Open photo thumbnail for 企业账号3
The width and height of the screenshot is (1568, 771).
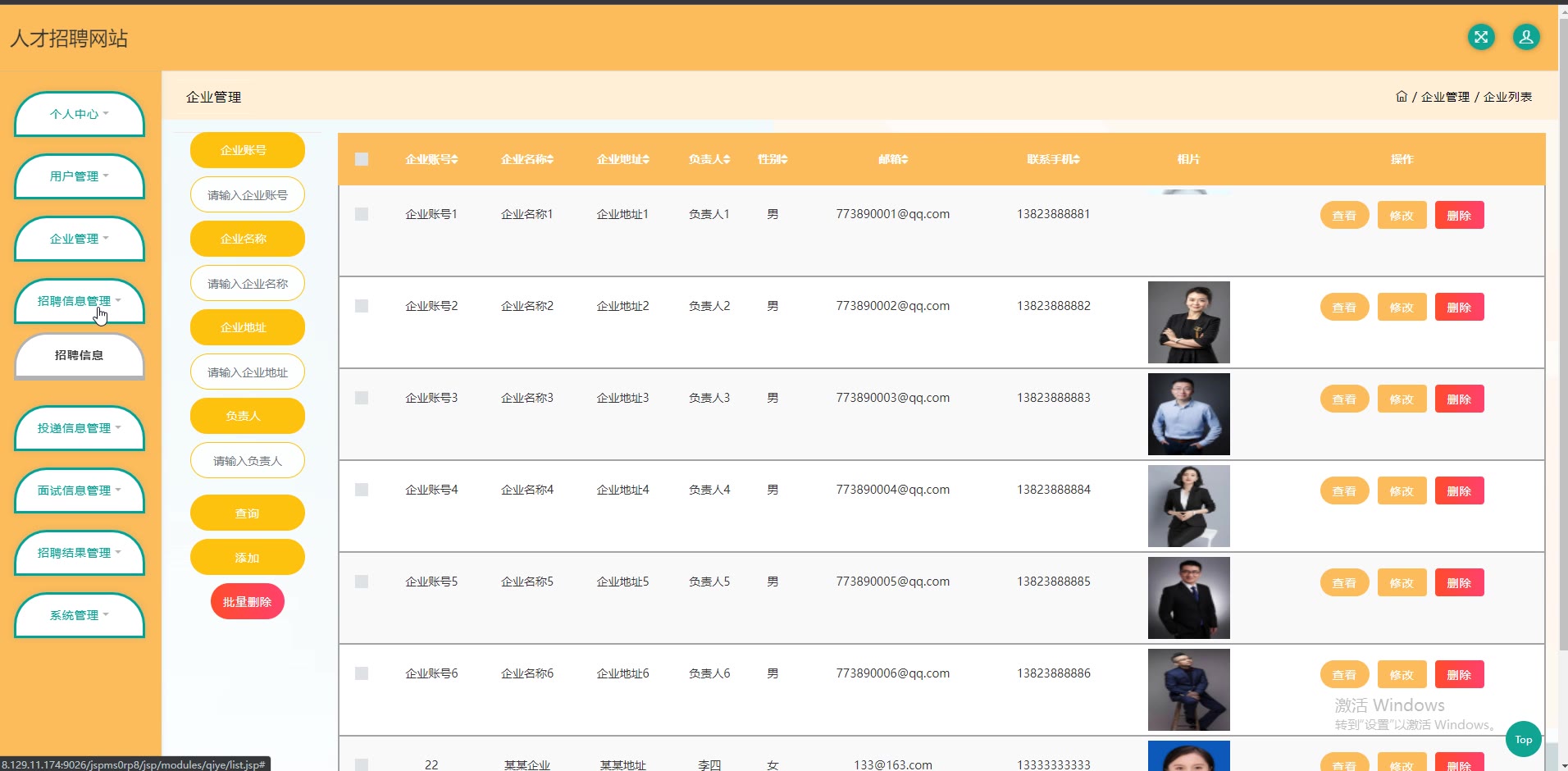(x=1188, y=414)
